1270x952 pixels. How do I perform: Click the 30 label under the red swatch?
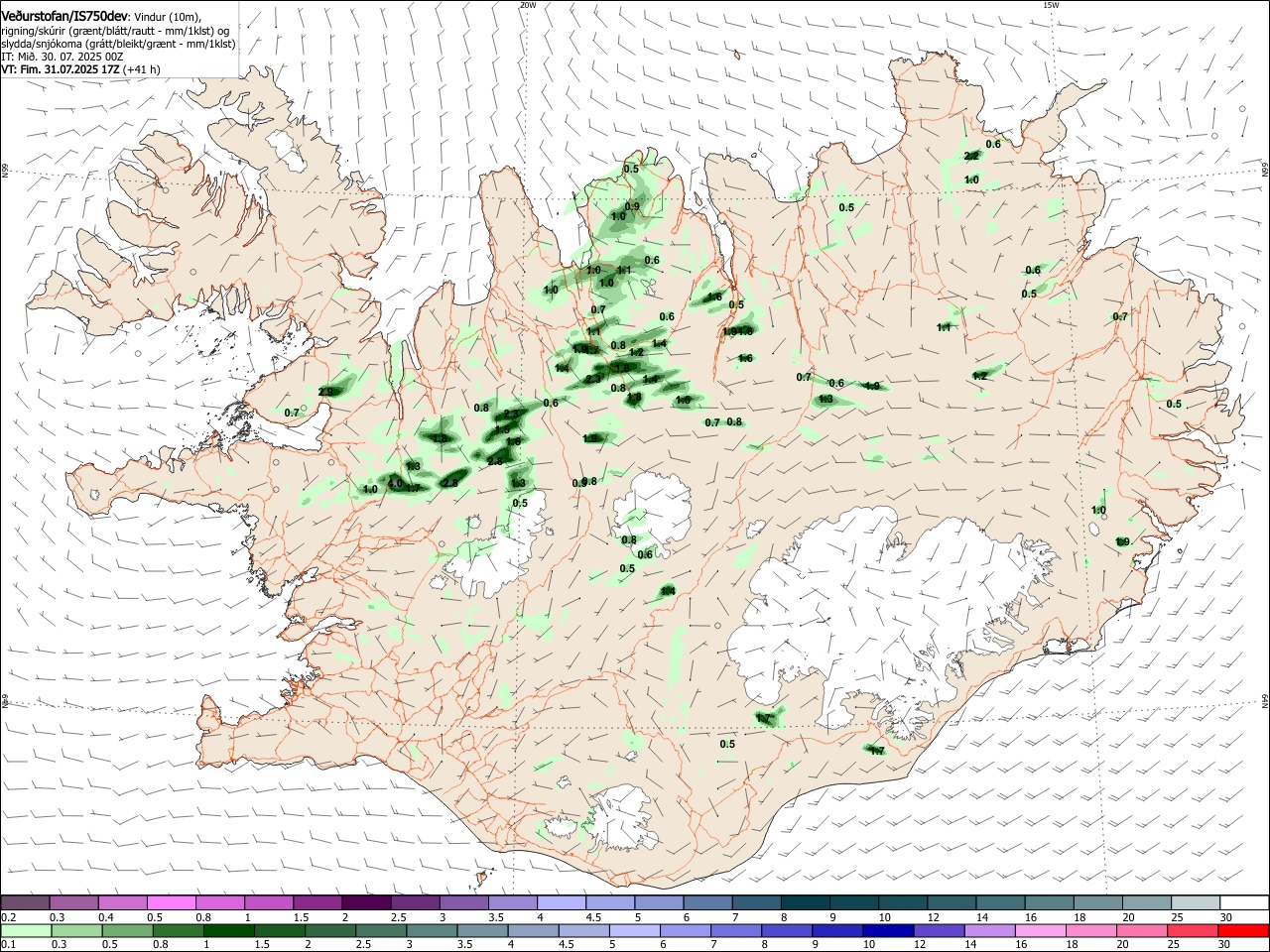[x=1225, y=945]
